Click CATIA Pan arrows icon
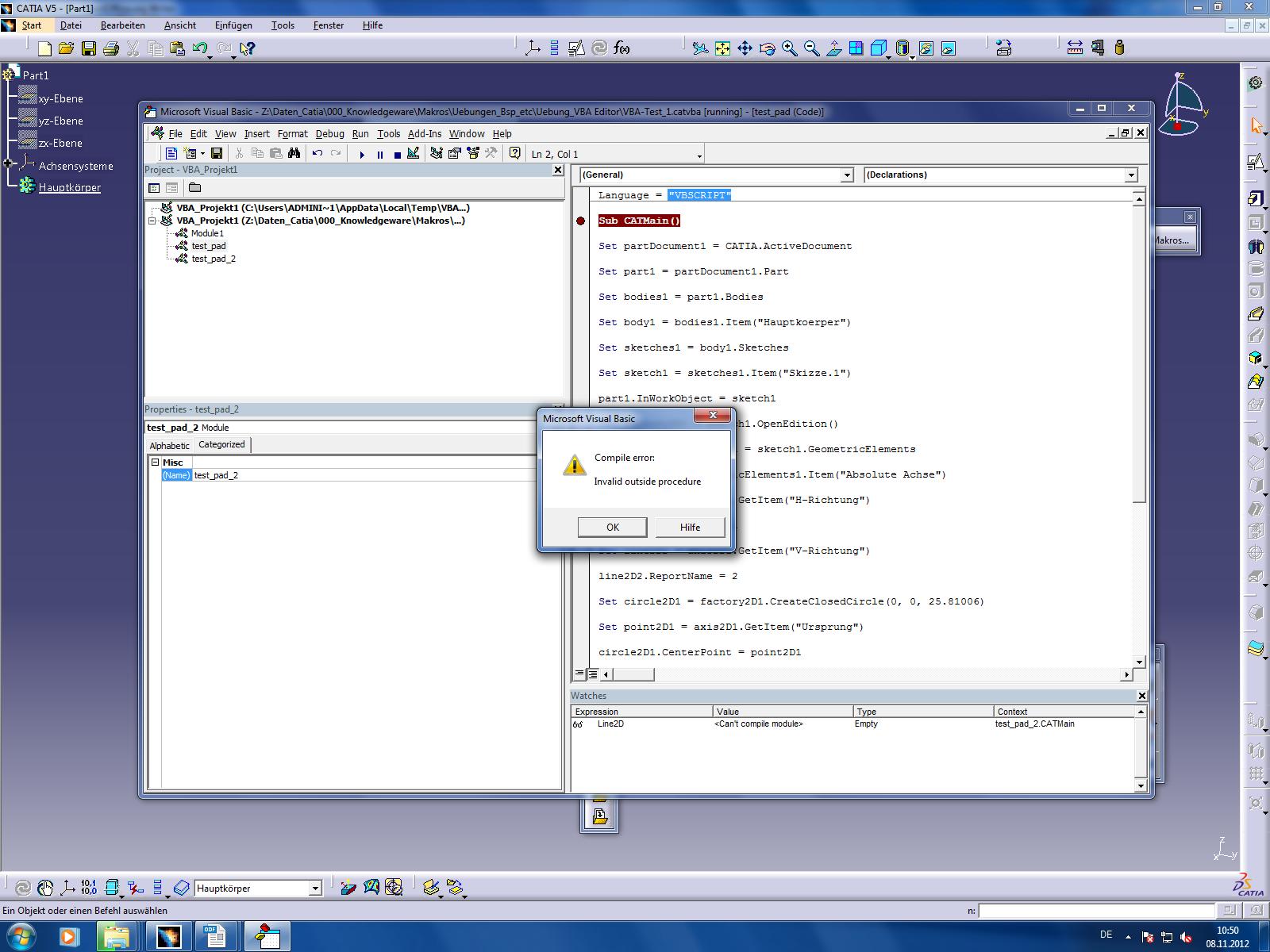1270x952 pixels. [x=745, y=48]
